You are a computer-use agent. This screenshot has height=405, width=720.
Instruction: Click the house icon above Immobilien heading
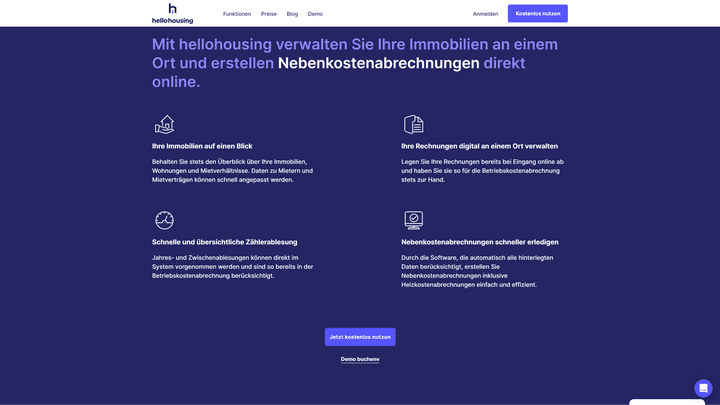click(164, 124)
